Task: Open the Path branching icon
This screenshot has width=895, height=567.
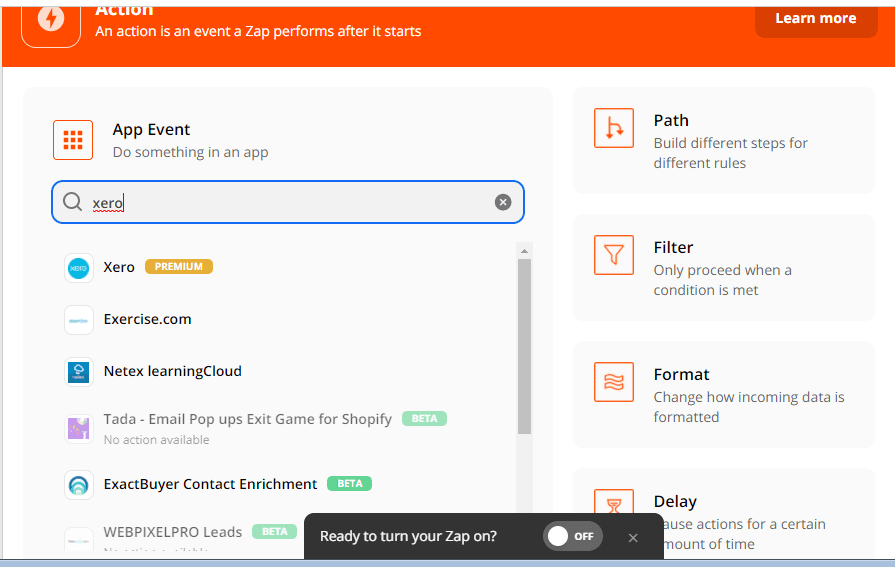Action: pyautogui.click(x=614, y=129)
